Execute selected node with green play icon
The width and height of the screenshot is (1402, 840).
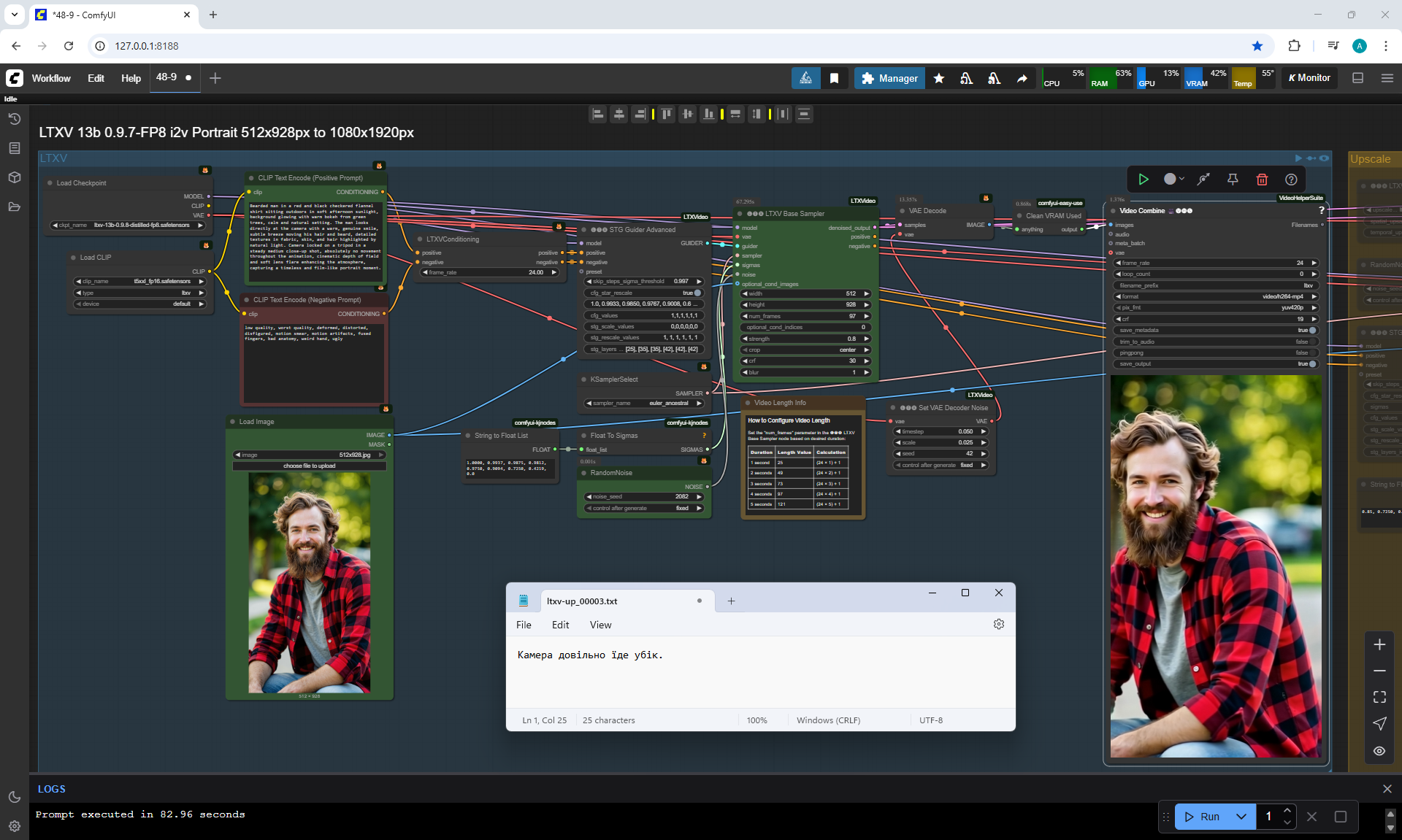point(1144,180)
